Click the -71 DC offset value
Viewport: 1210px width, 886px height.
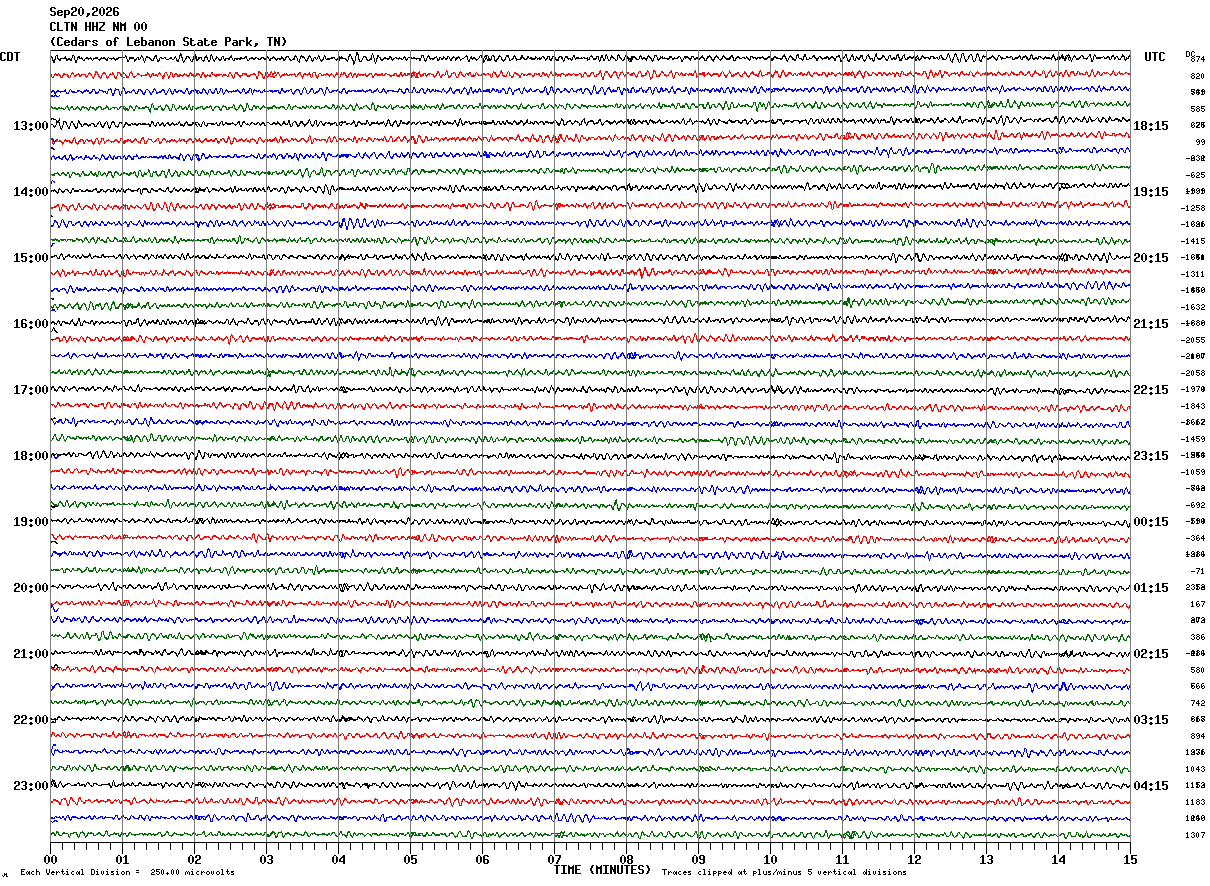pos(1197,571)
